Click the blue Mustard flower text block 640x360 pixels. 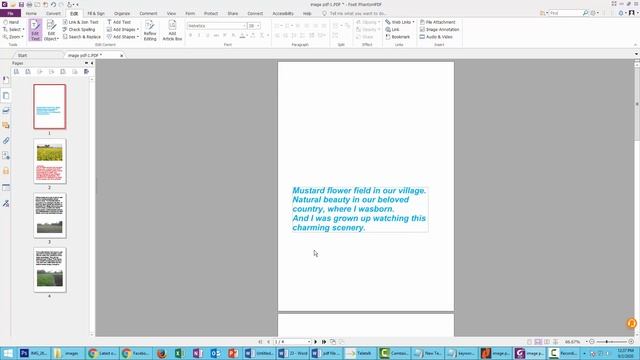(359, 209)
